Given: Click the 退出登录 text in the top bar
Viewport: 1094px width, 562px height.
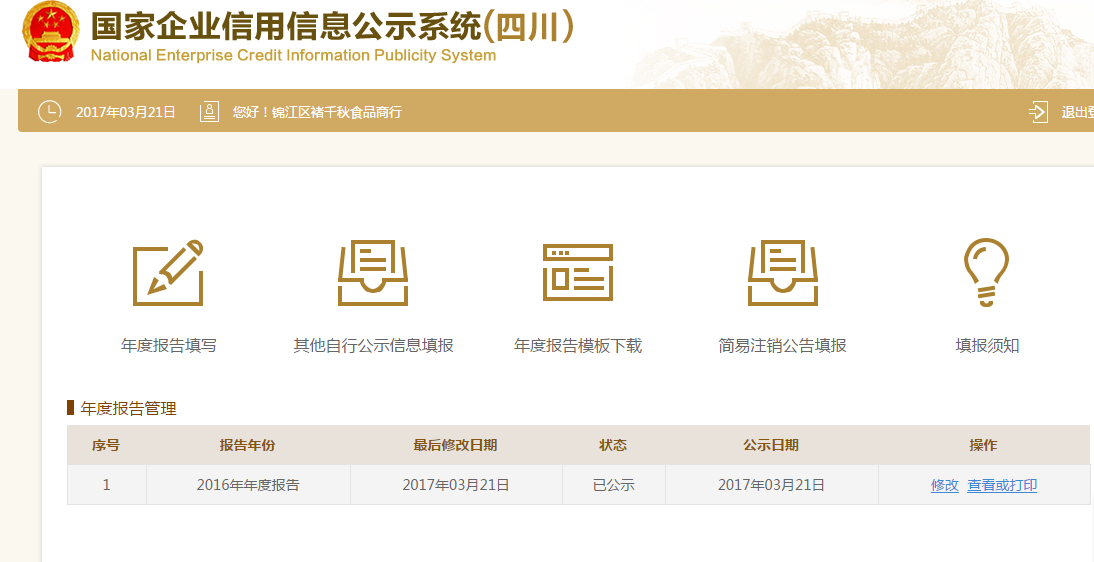Looking at the screenshot, I should (1077, 112).
